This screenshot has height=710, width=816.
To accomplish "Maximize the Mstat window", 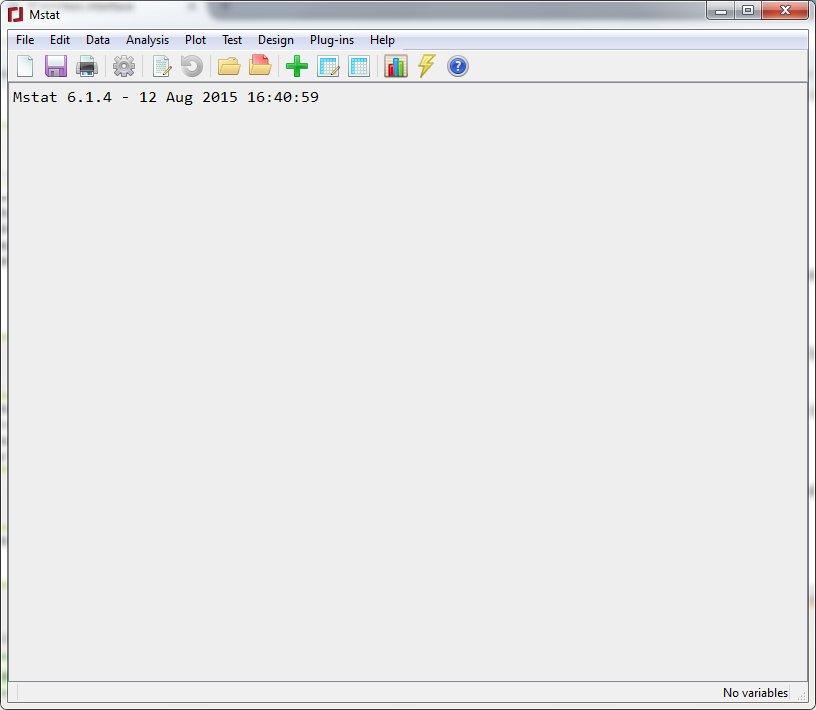I will (748, 10).
